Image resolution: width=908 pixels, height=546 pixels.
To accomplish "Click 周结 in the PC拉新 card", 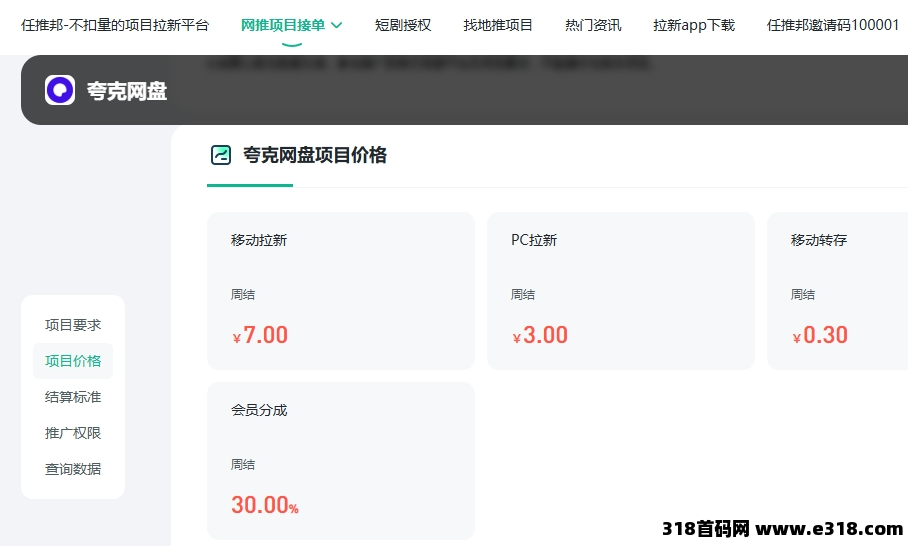I will (523, 294).
